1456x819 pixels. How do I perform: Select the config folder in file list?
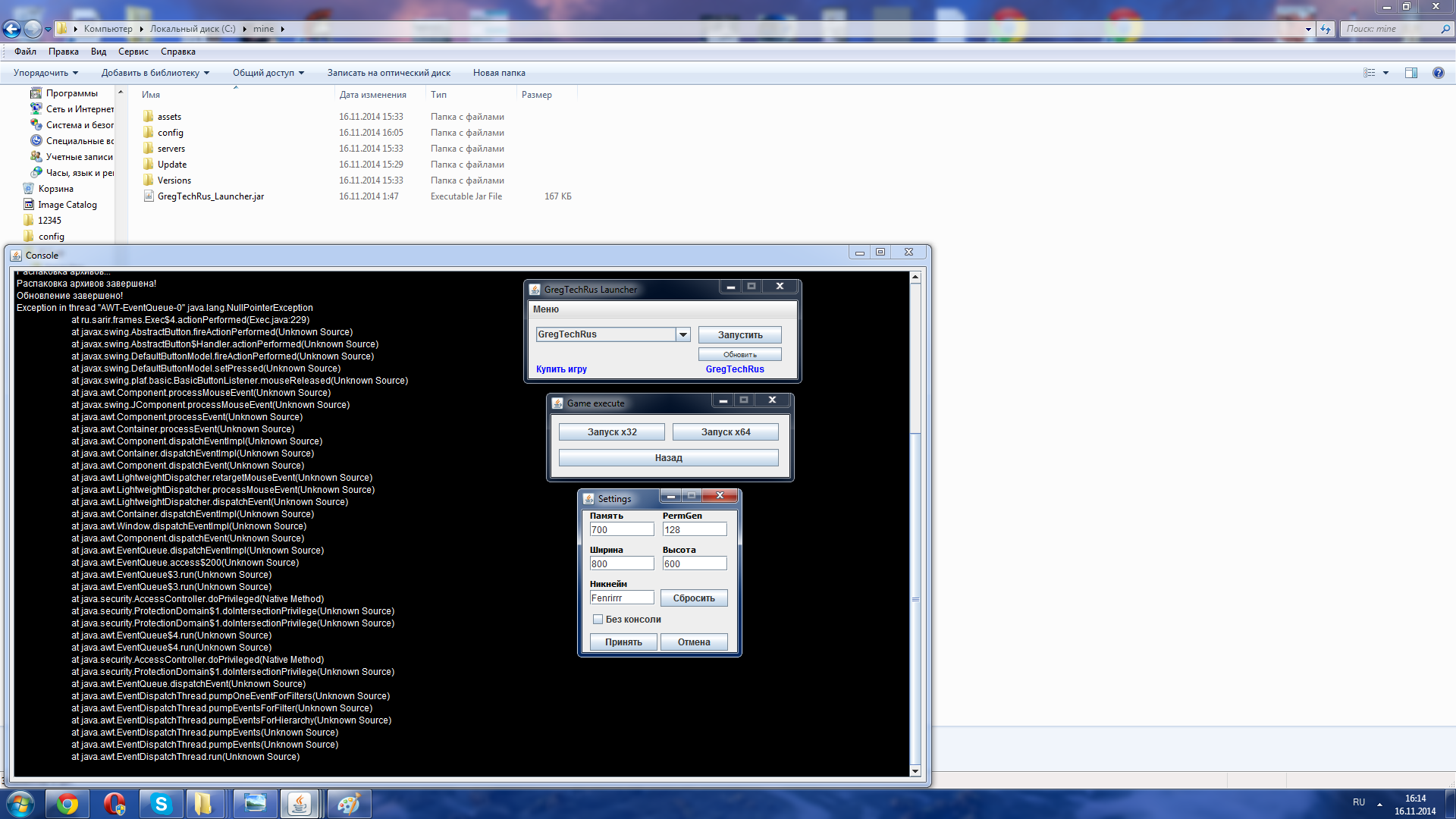pyautogui.click(x=171, y=133)
